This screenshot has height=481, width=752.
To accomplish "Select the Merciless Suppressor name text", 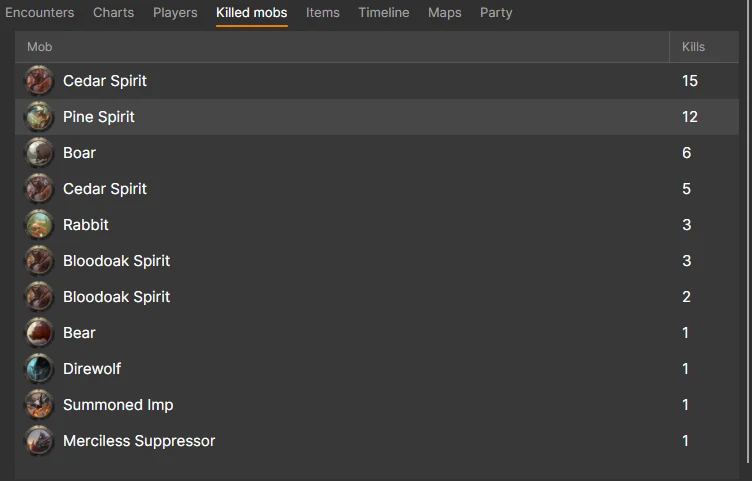I will (139, 440).
